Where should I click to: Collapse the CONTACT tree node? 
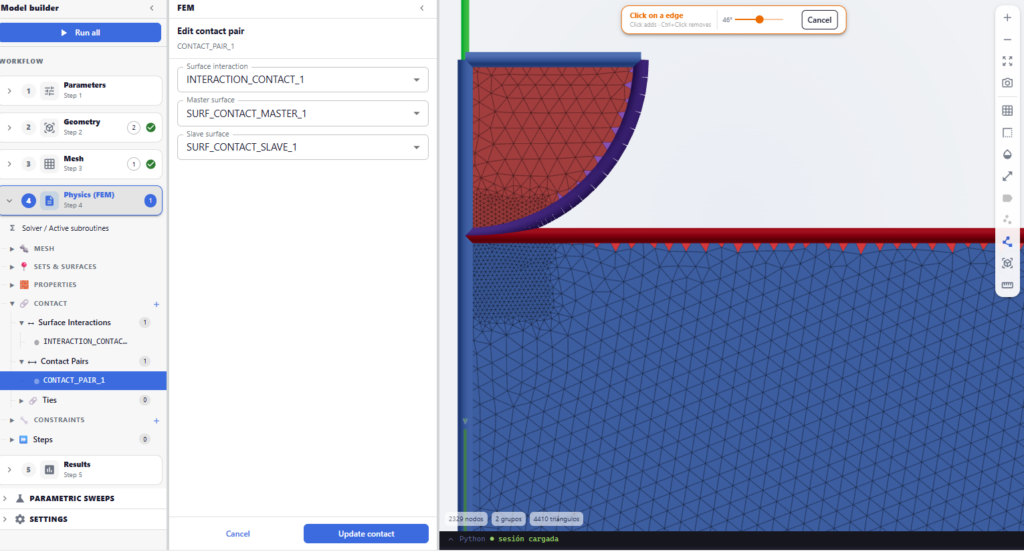point(12,304)
